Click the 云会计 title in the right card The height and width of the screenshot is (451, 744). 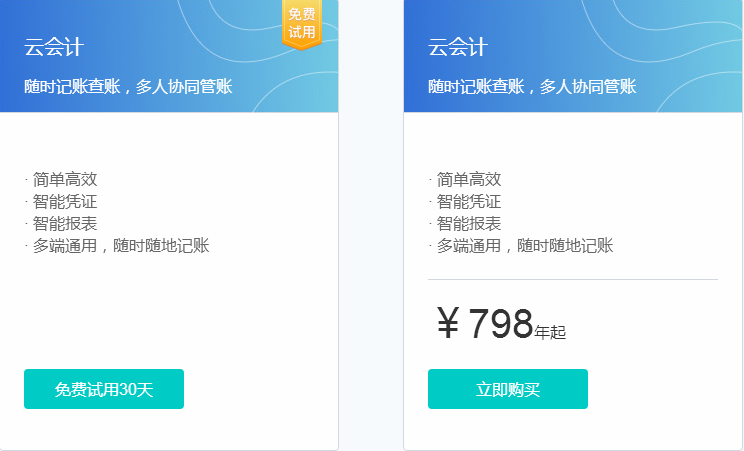[458, 47]
